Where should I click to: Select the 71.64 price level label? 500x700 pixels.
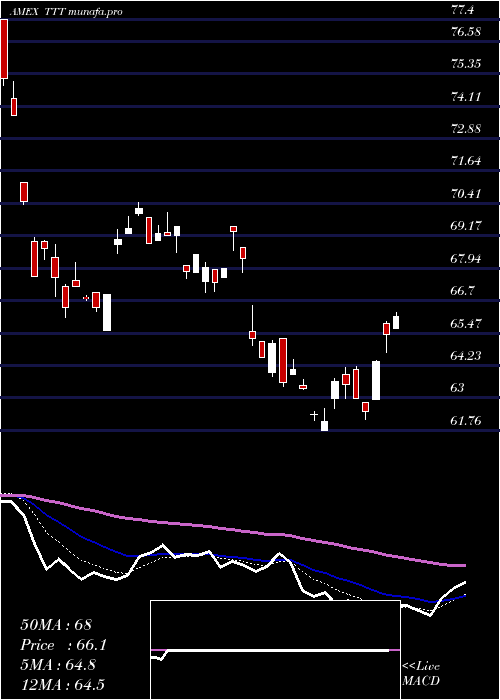466,161
